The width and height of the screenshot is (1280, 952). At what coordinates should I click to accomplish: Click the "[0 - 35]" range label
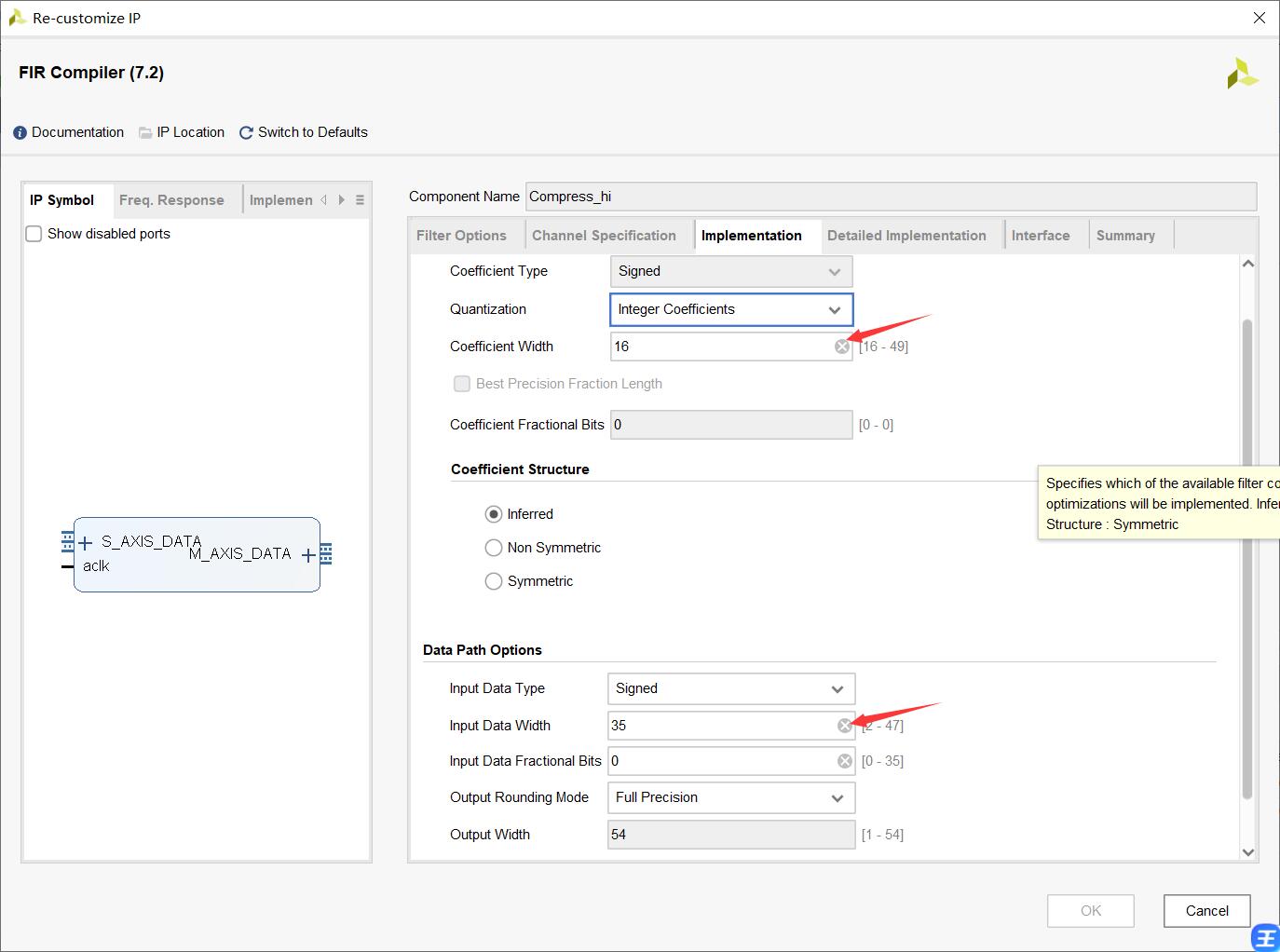click(882, 761)
